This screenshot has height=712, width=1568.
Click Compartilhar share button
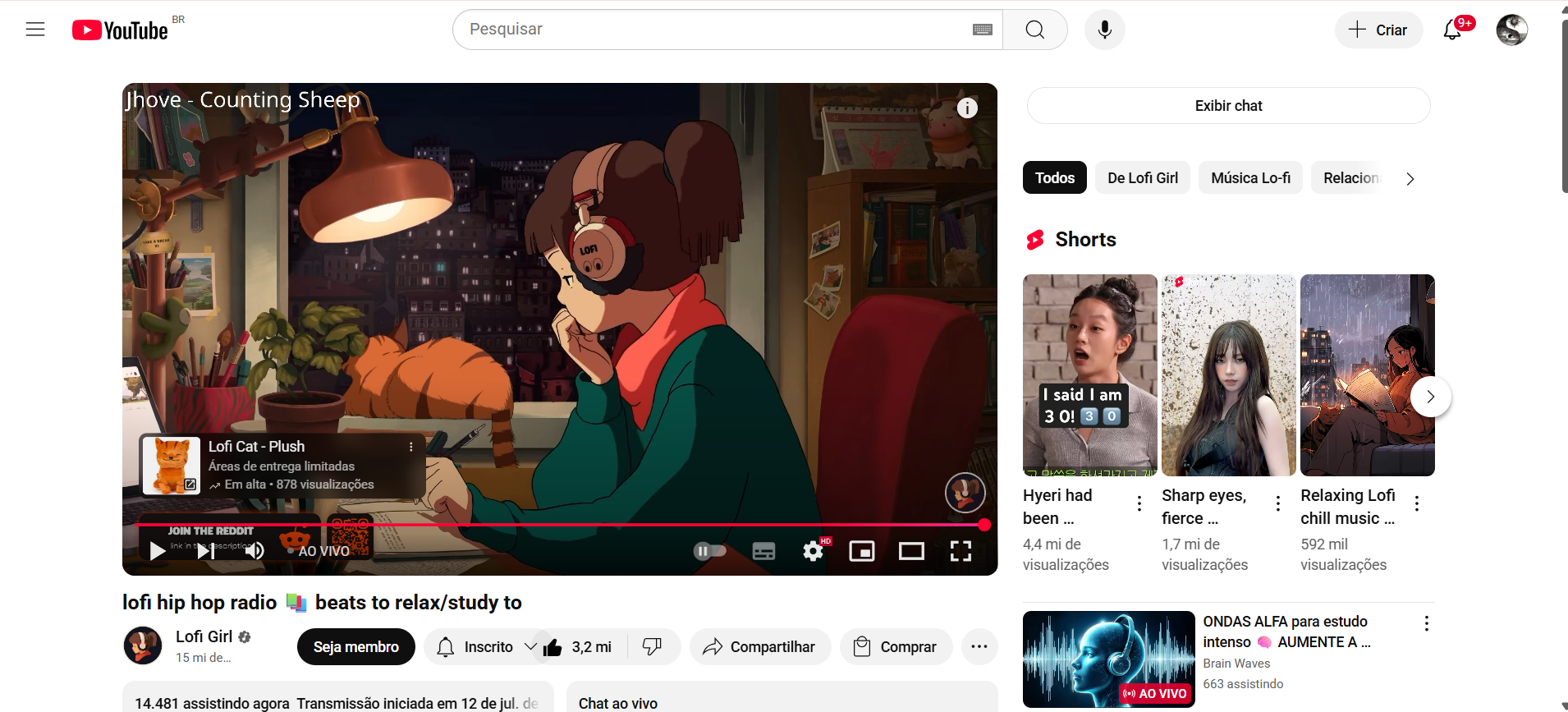tap(760, 647)
